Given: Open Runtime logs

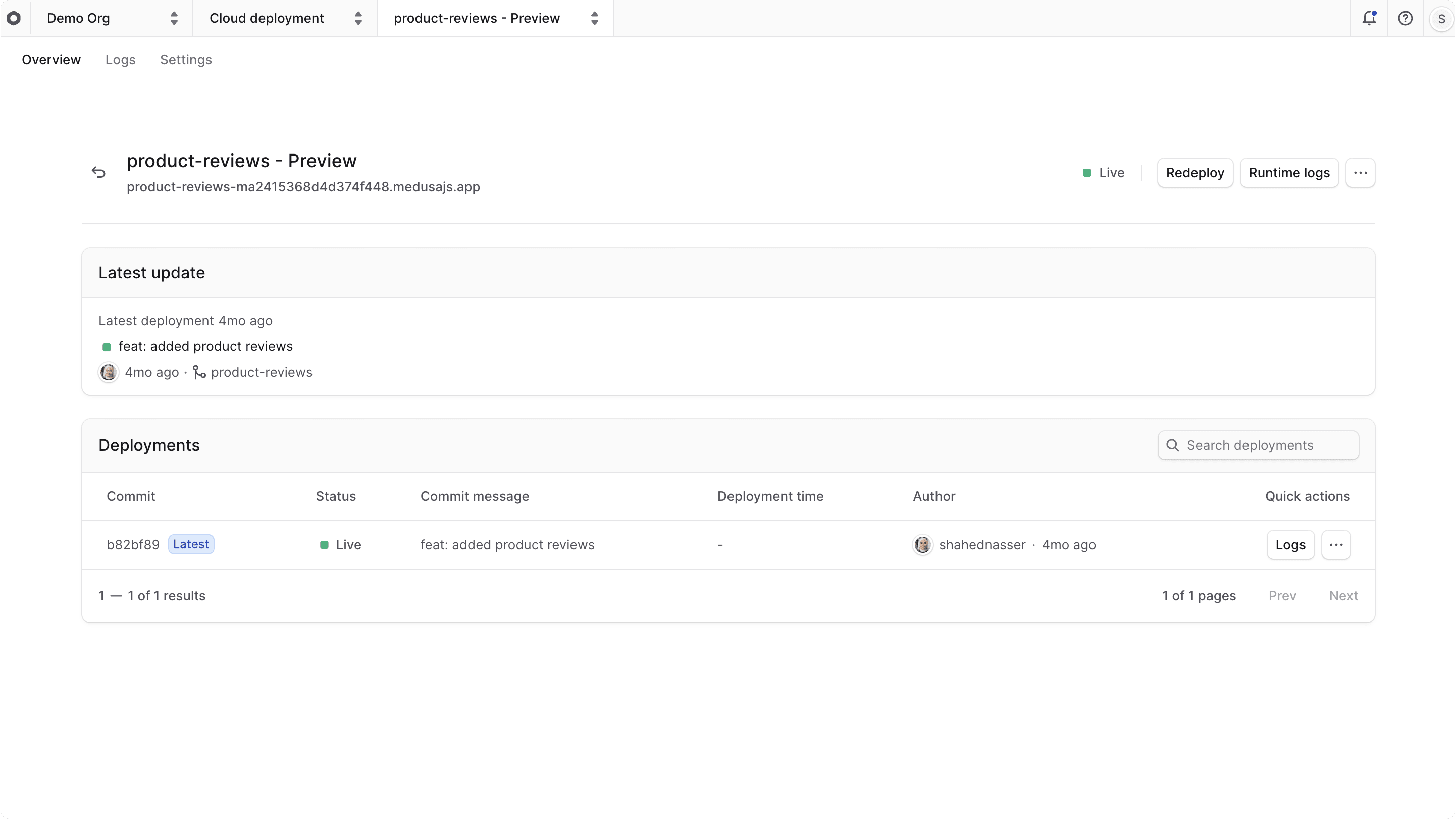Looking at the screenshot, I should coord(1289,173).
